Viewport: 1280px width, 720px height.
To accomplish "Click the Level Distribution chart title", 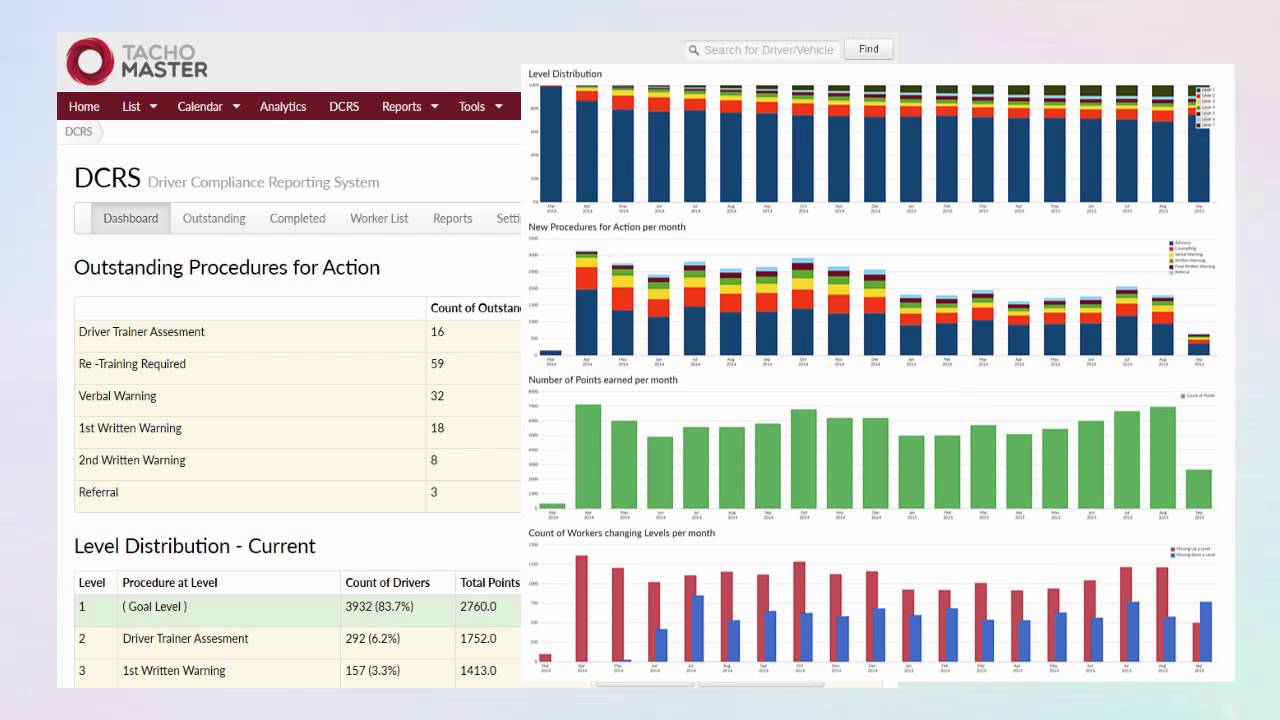I will (x=565, y=74).
